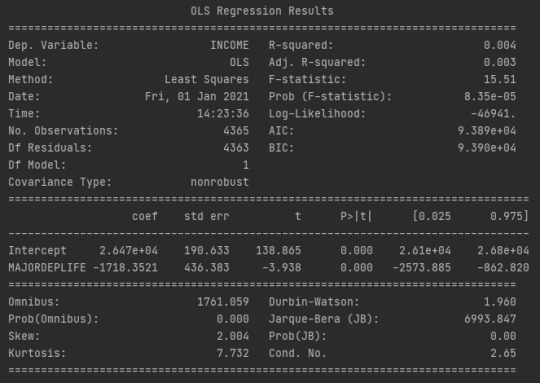Select the BIC value 9.390e+04

487,148
